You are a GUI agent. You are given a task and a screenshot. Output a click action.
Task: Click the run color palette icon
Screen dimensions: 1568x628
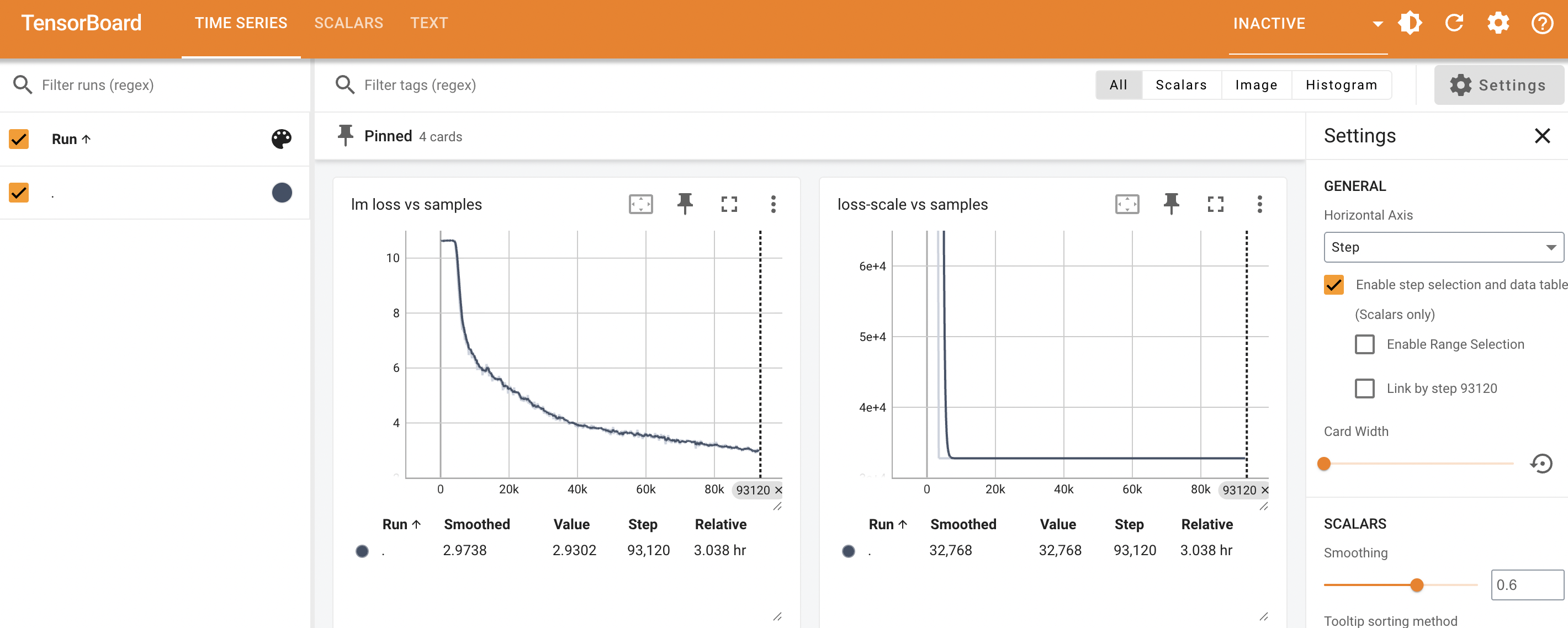[x=281, y=139]
